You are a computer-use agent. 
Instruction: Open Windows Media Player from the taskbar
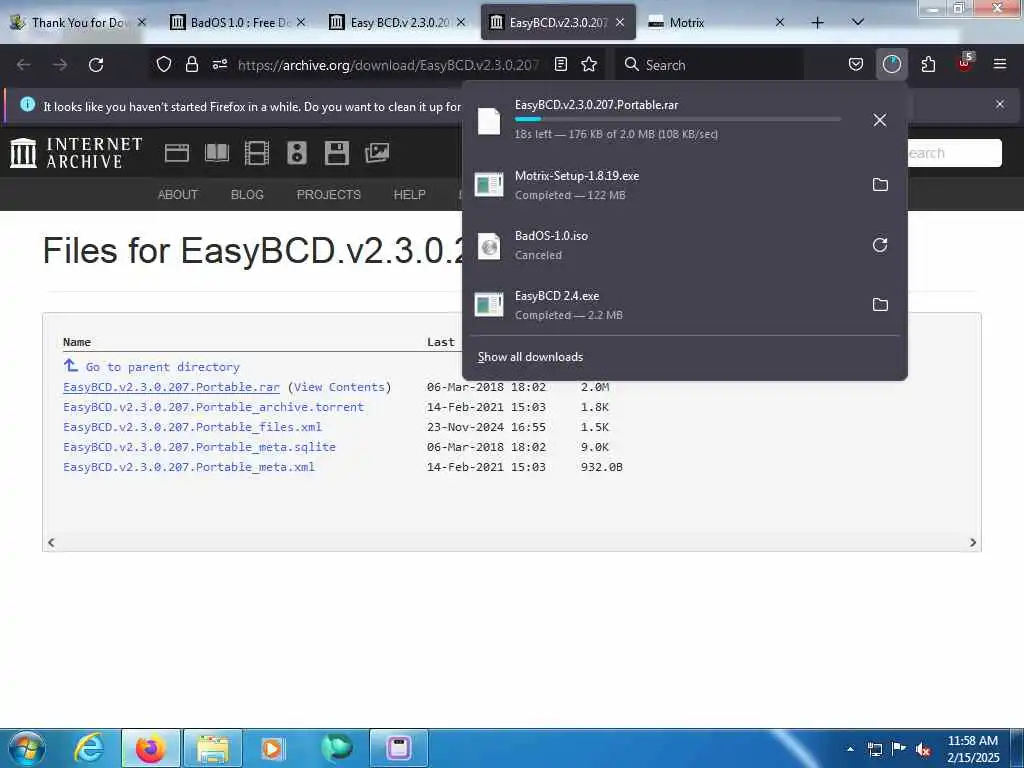click(x=273, y=748)
